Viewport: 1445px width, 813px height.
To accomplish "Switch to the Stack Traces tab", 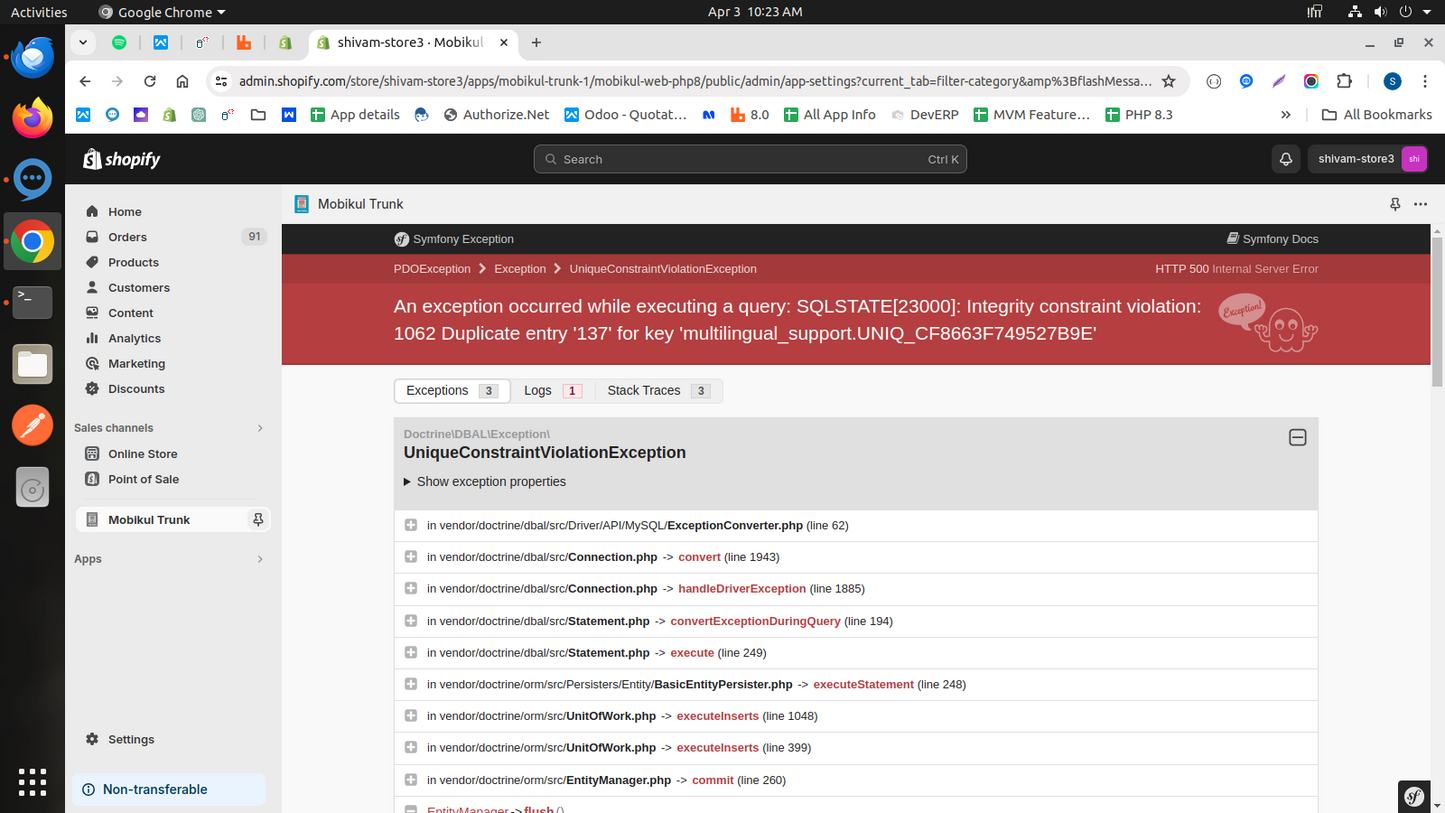I will (657, 391).
